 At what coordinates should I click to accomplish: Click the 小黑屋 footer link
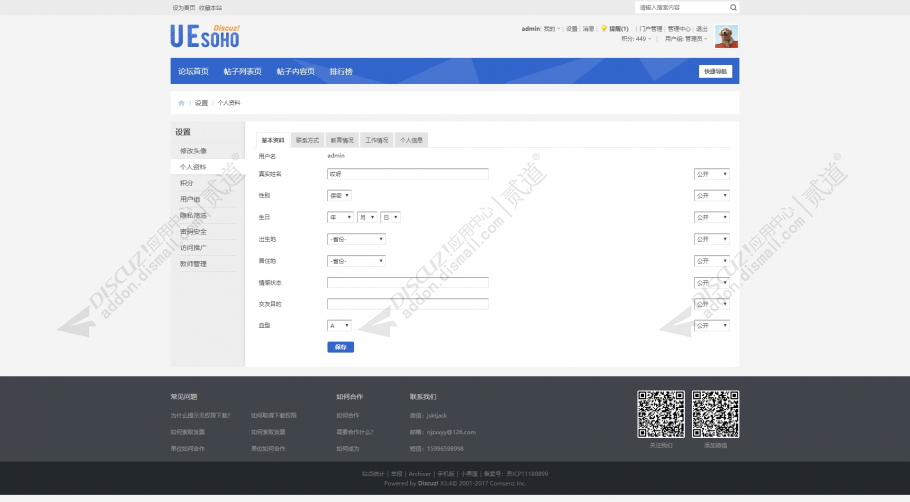tap(469, 474)
